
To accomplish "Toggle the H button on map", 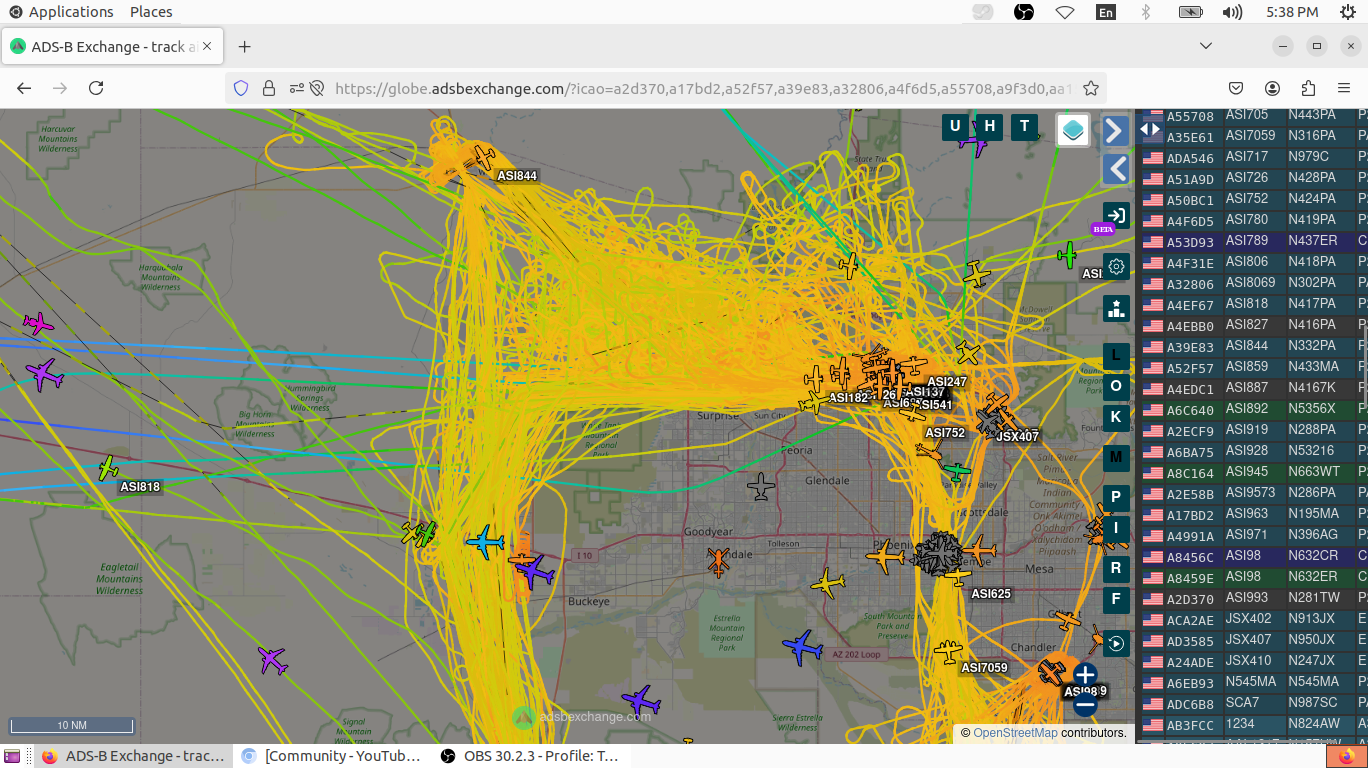I will click(990, 126).
